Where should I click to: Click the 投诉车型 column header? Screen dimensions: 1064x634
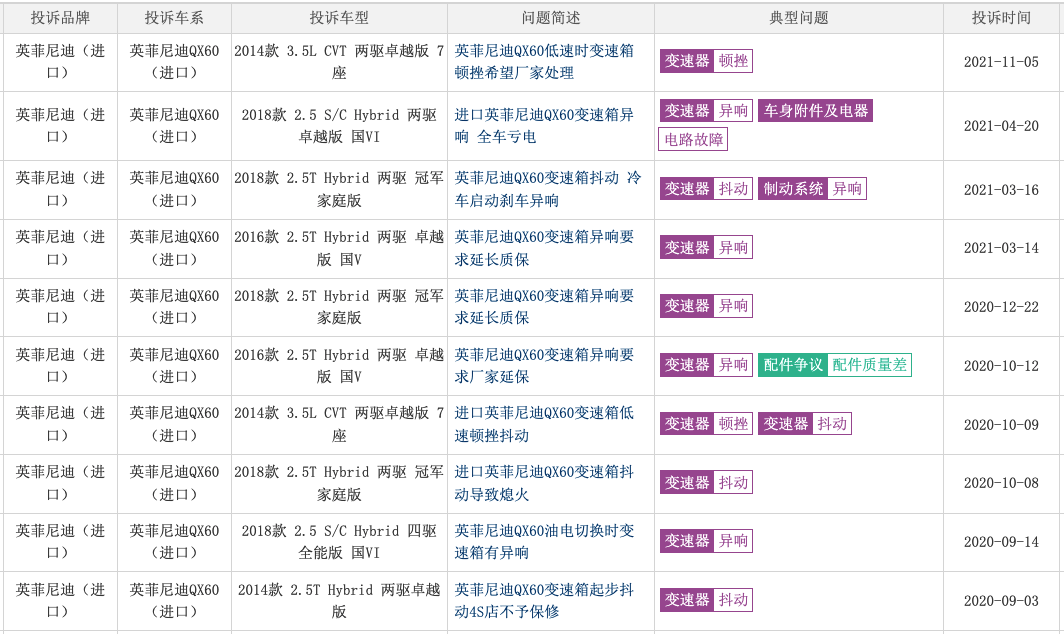[339, 18]
